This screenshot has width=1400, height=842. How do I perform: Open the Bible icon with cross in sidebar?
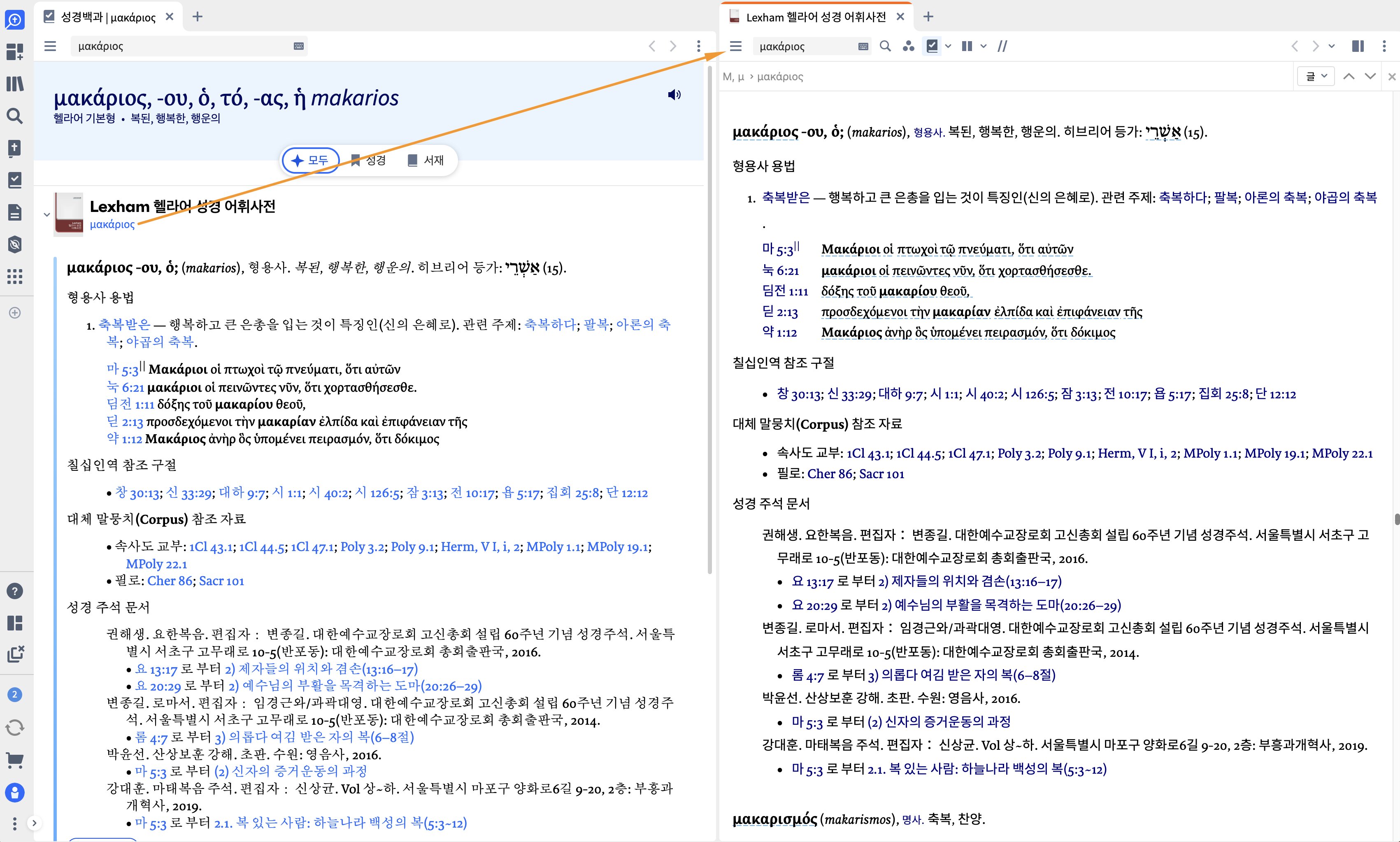pos(15,149)
